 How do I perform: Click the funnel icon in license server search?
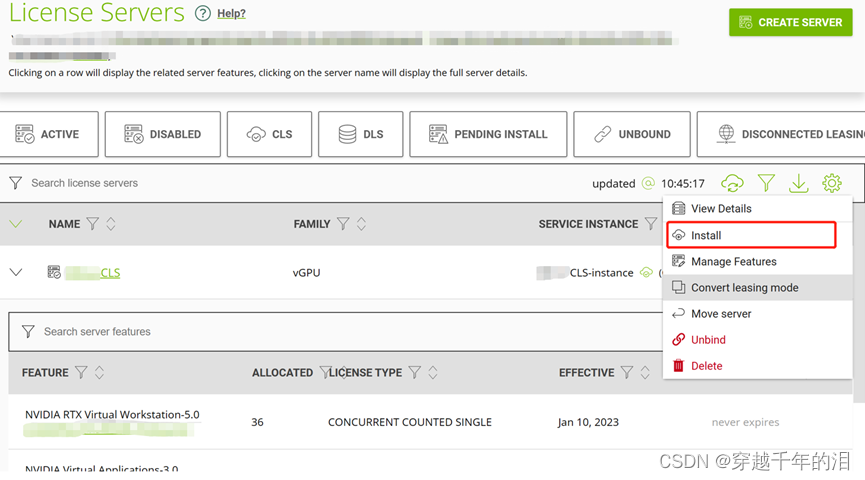click(x=15, y=183)
